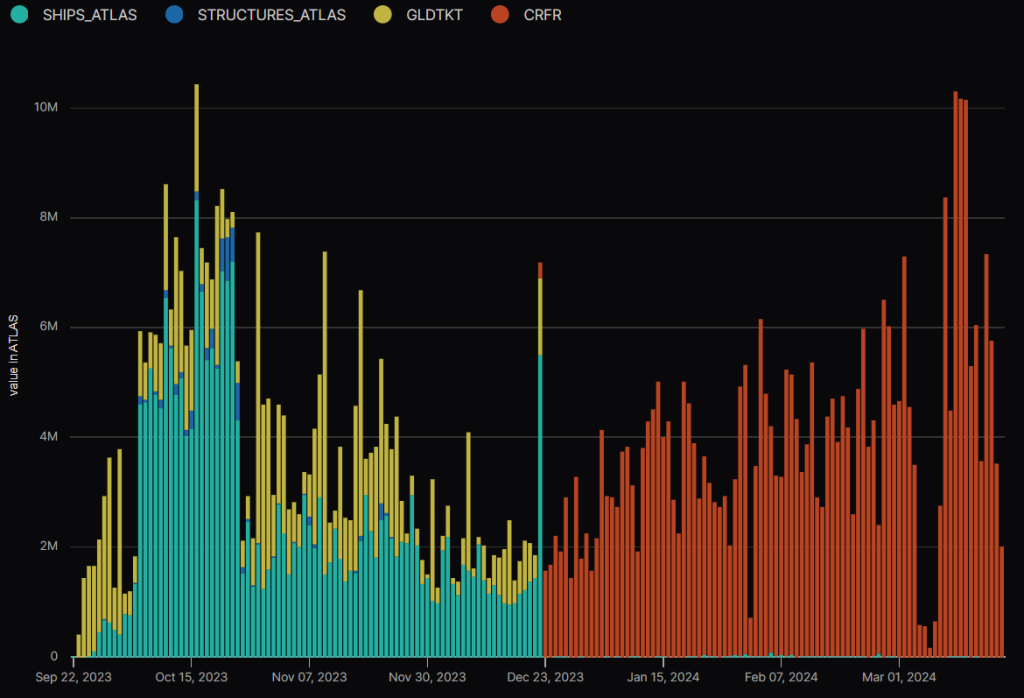
Task: Toggle the SHIPS_ATLAS series legend label
Action: (88, 16)
